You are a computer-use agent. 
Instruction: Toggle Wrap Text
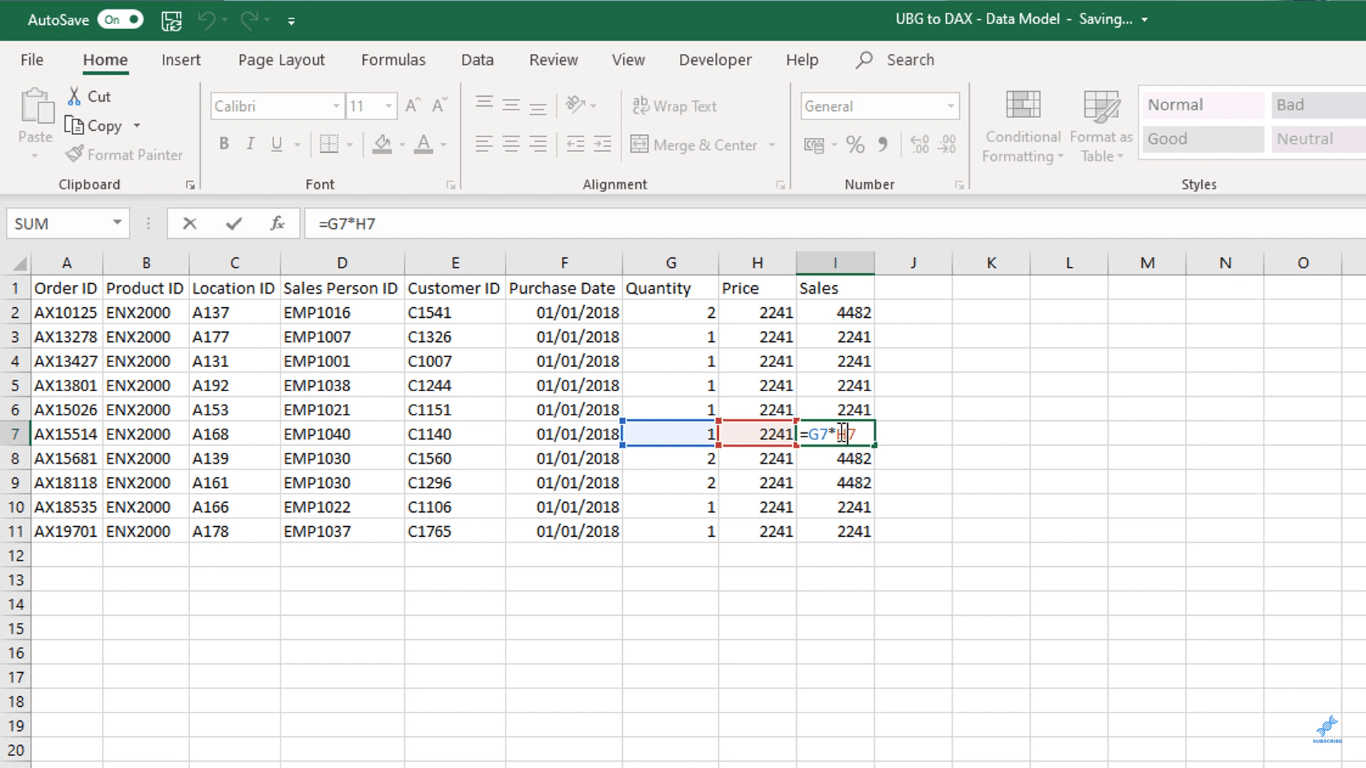(x=675, y=106)
